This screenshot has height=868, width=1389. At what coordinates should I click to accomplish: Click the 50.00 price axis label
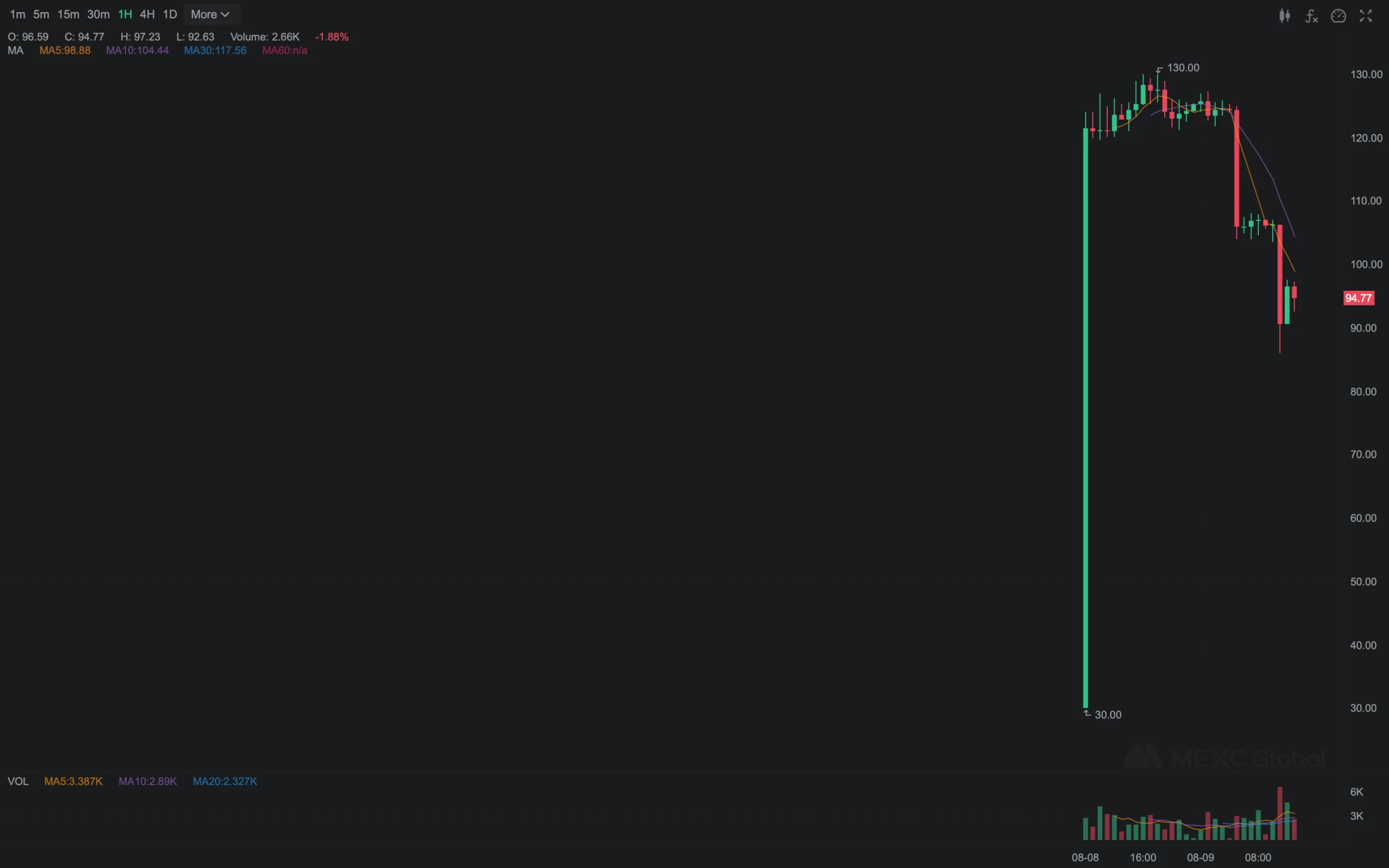pos(1363,582)
